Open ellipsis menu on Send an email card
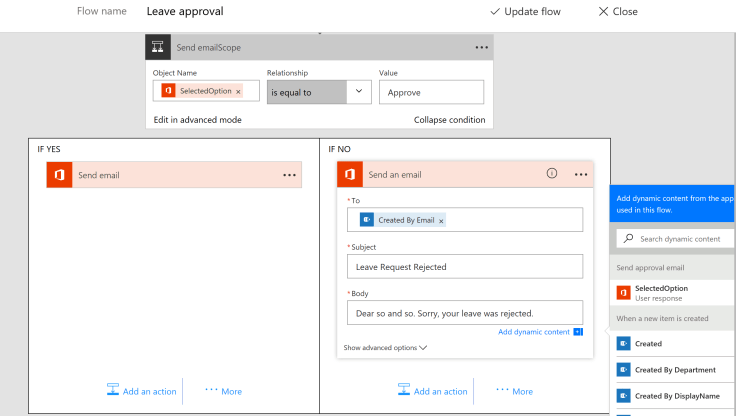The height and width of the screenshot is (416, 736). [581, 175]
